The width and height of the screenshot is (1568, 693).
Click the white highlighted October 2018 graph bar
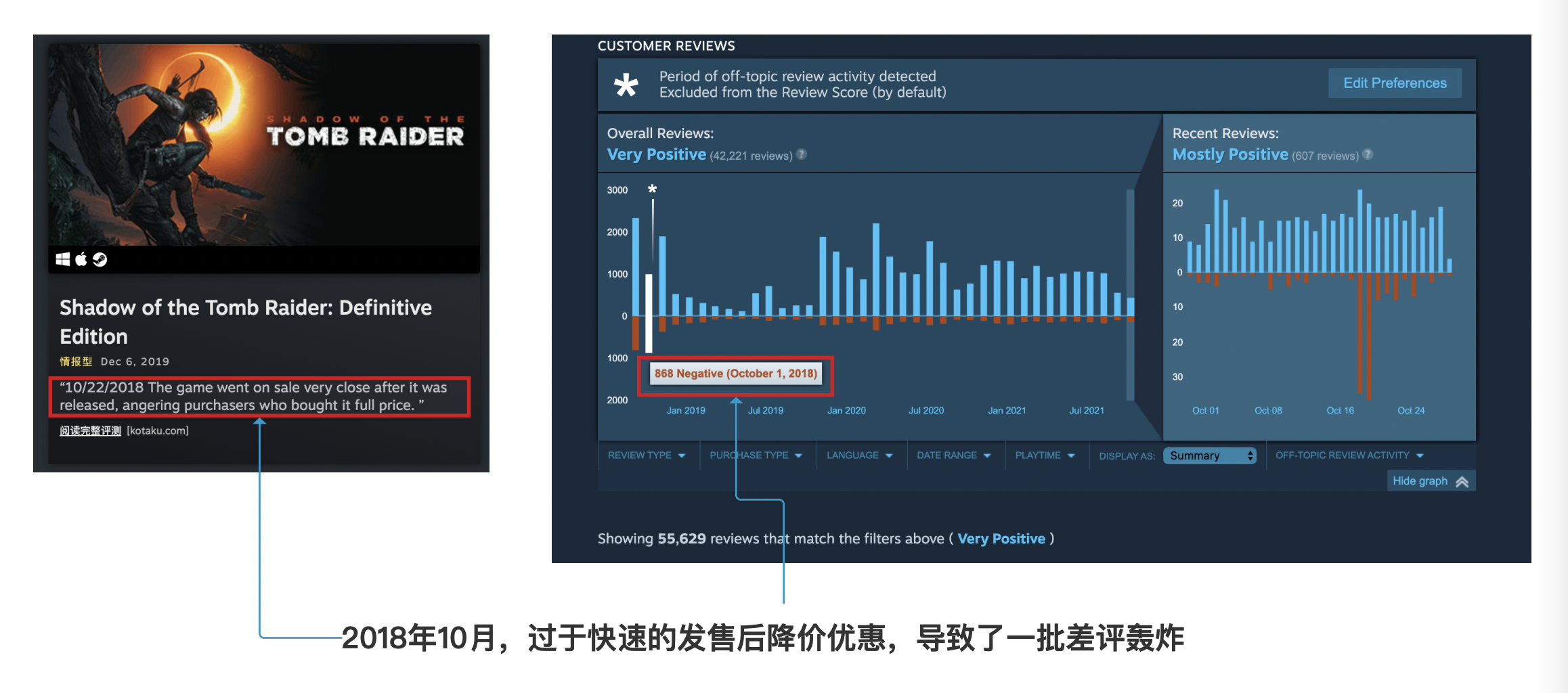[649, 313]
